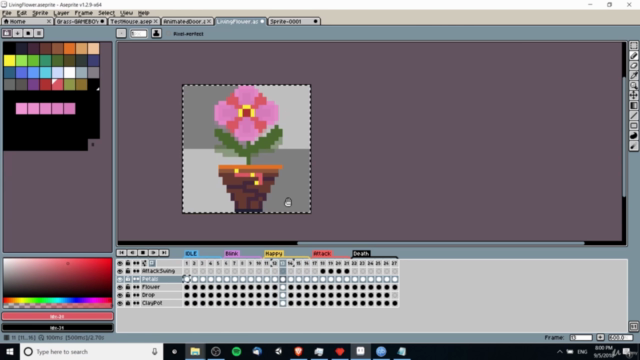
Task: Click the foreground color bar
Action: coord(58,316)
